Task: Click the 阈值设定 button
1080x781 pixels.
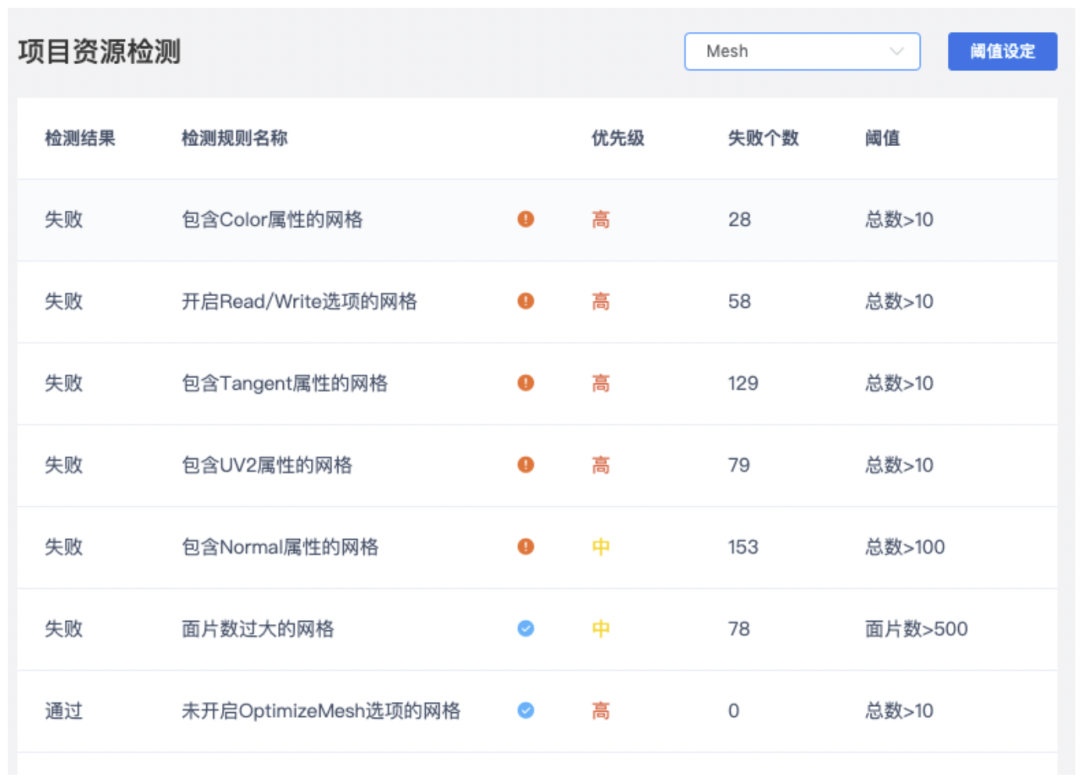Action: coord(1002,52)
